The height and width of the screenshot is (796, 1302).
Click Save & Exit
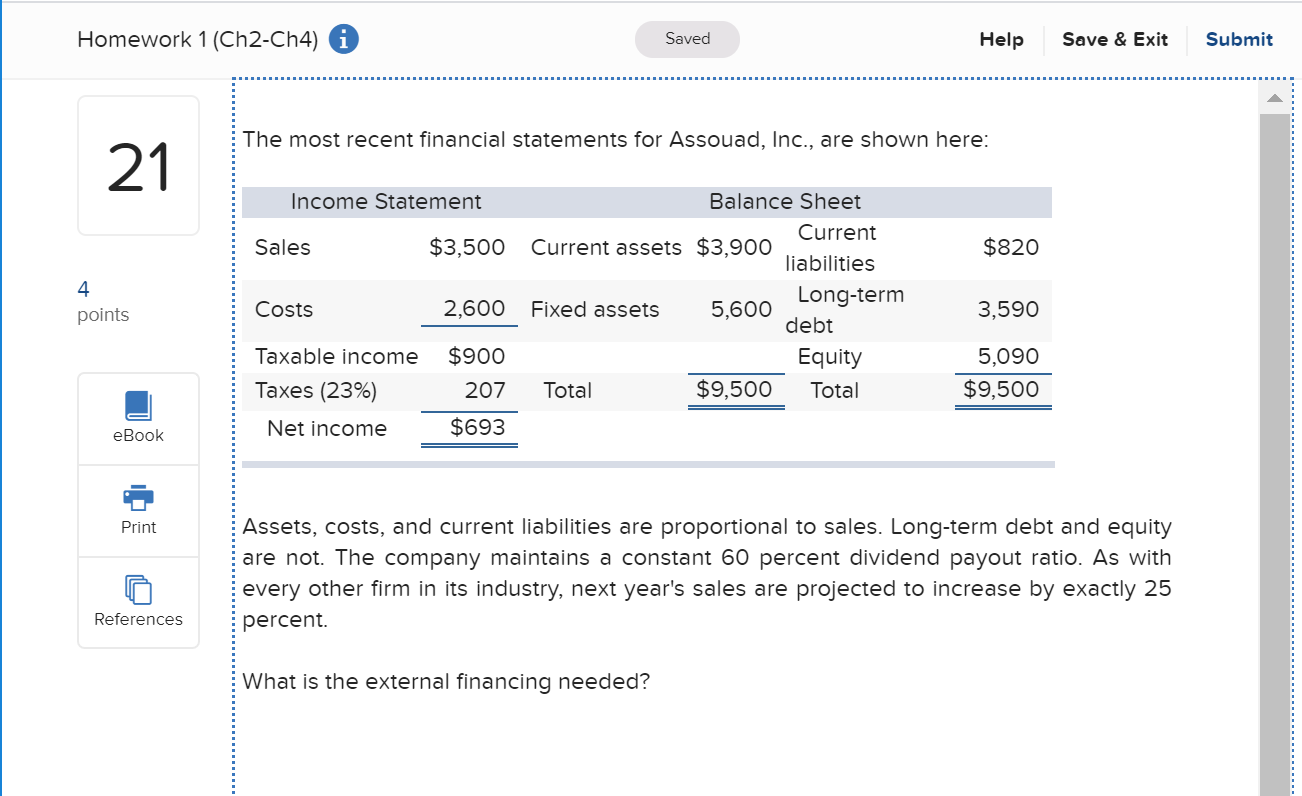tap(1116, 39)
